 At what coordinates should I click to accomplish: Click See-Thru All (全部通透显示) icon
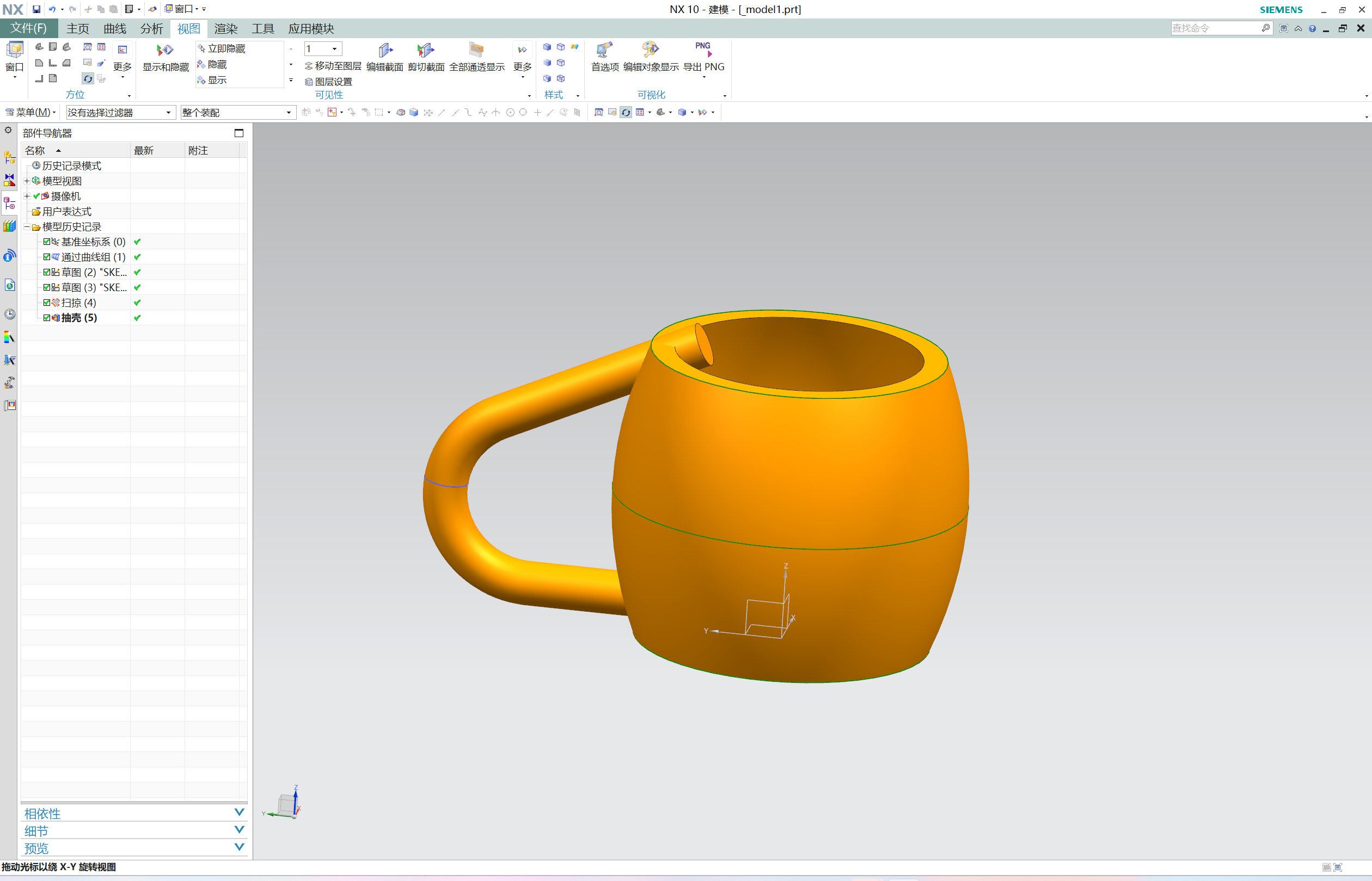[476, 51]
